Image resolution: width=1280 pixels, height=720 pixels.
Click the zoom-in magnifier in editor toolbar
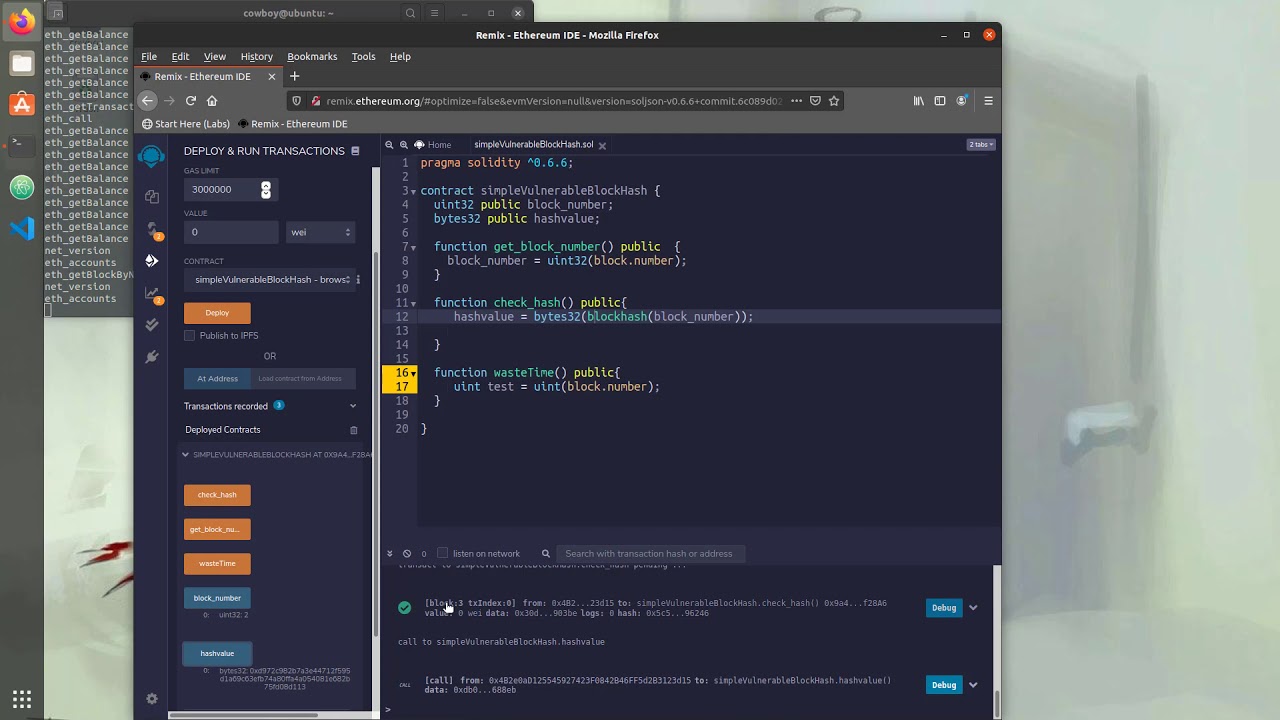(404, 145)
